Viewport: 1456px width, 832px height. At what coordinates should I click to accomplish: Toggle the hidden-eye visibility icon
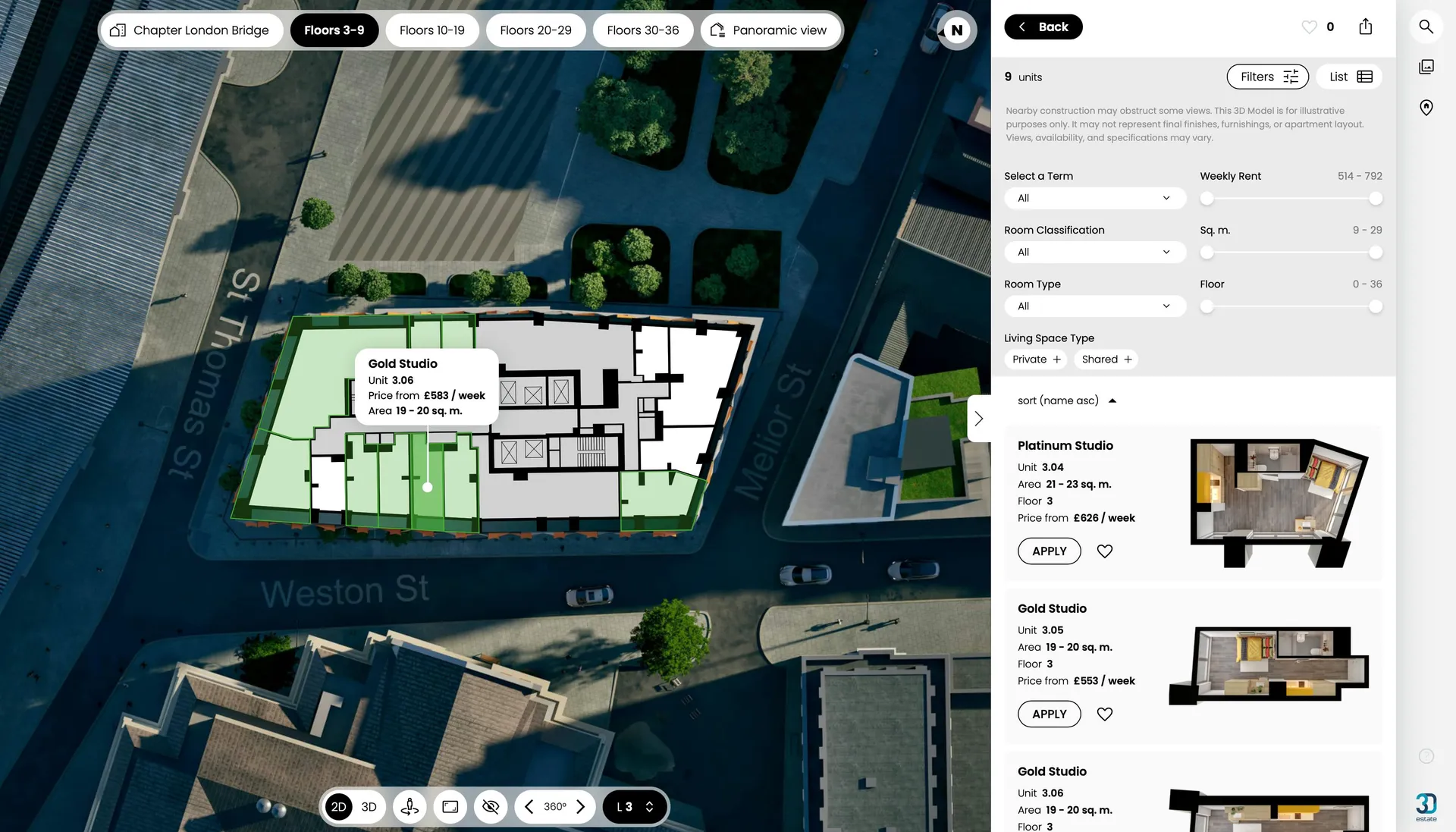(x=491, y=806)
